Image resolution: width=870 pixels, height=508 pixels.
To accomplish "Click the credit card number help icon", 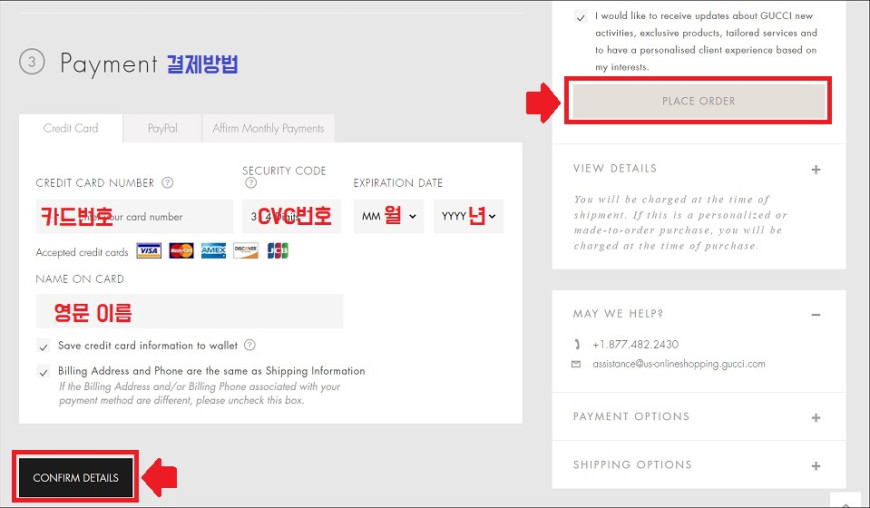I will [168, 182].
